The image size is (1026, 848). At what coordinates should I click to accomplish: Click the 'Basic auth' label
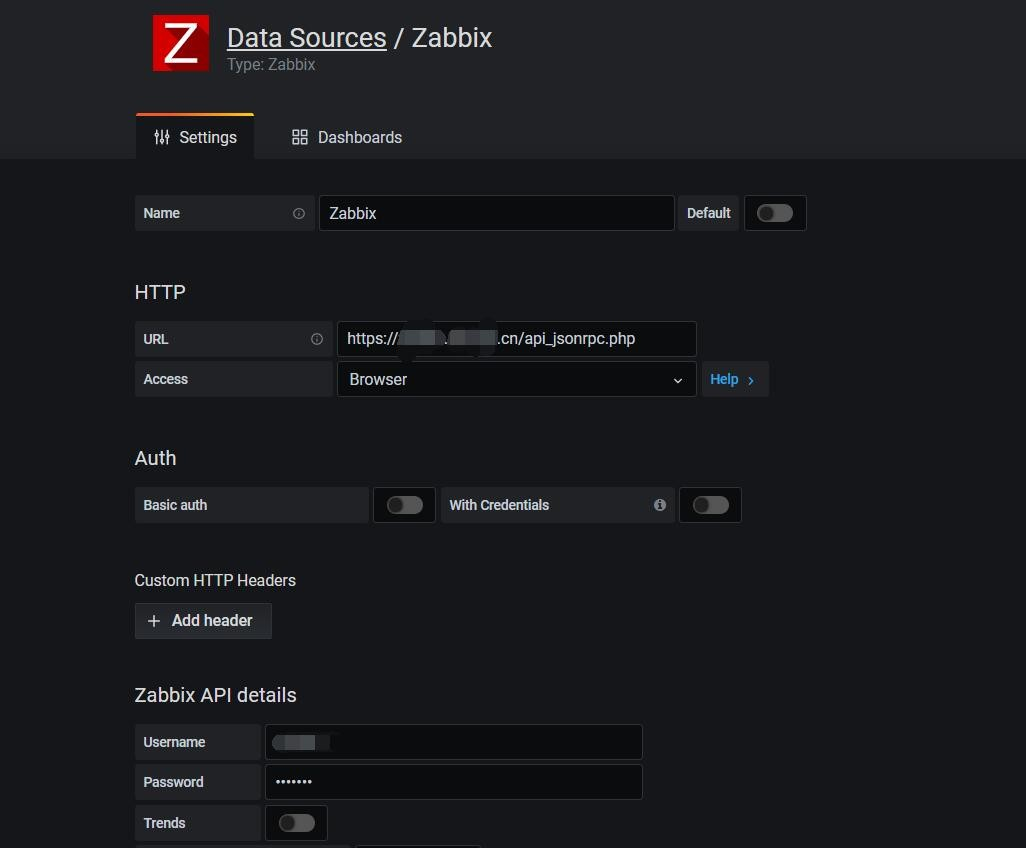175,505
